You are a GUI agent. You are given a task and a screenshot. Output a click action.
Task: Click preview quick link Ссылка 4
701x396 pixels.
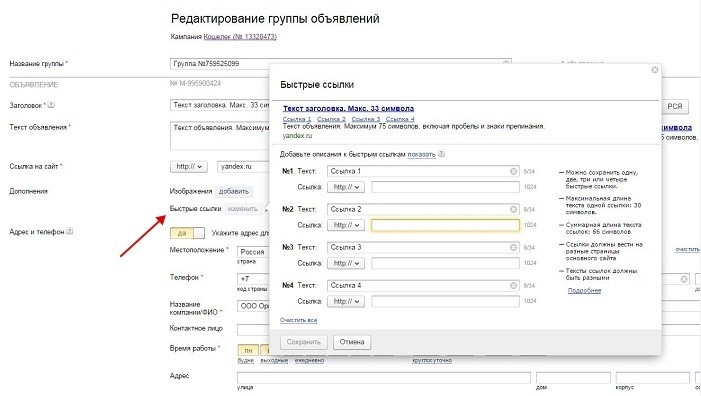pos(400,119)
